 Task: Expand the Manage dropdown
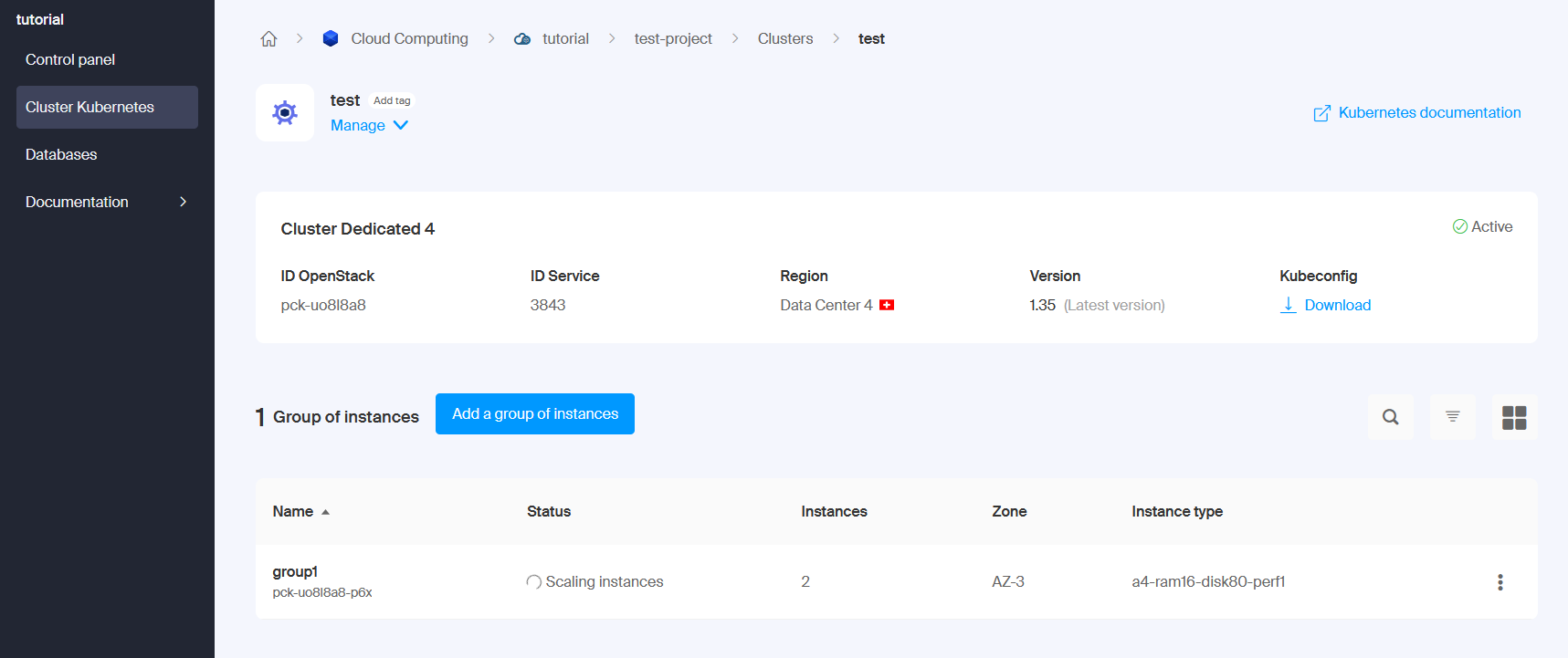(370, 125)
